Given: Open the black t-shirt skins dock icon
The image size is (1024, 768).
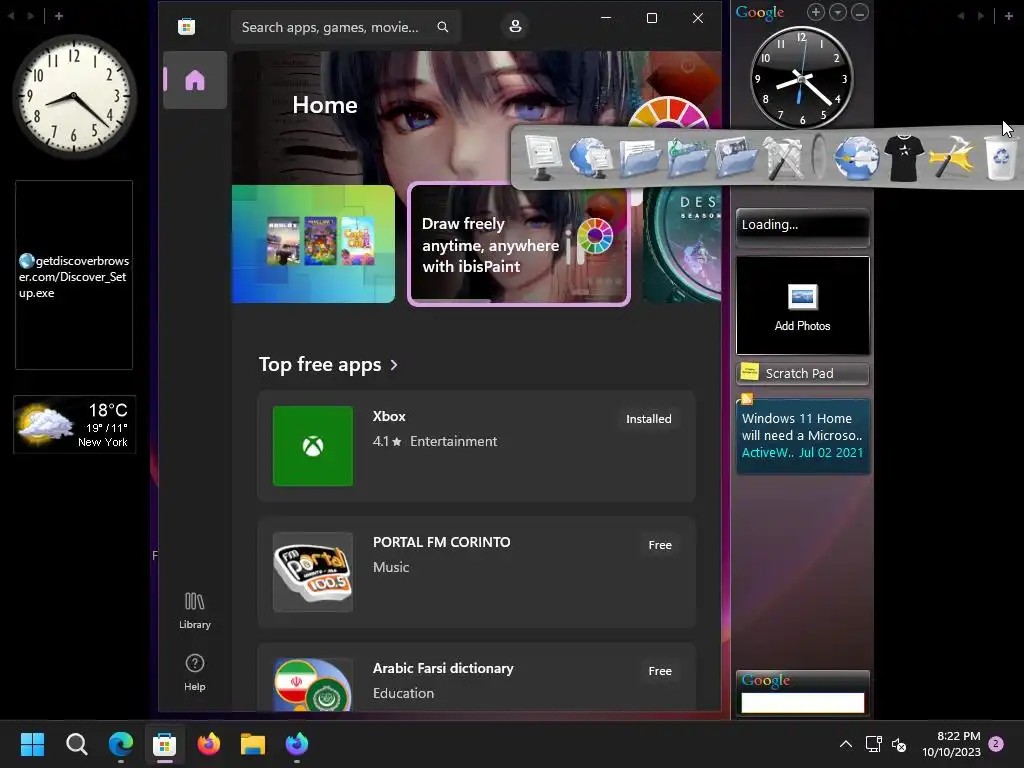Looking at the screenshot, I should (x=904, y=157).
